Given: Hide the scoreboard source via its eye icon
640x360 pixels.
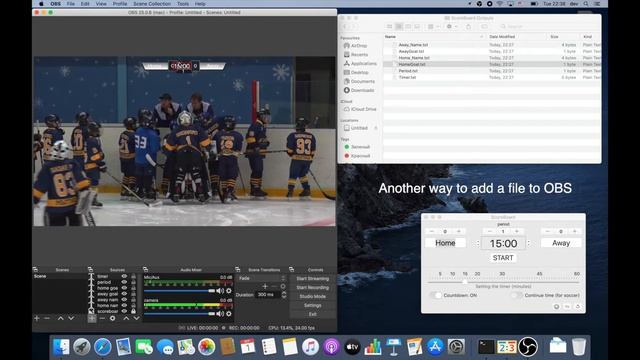Looking at the screenshot, I should [124, 311].
